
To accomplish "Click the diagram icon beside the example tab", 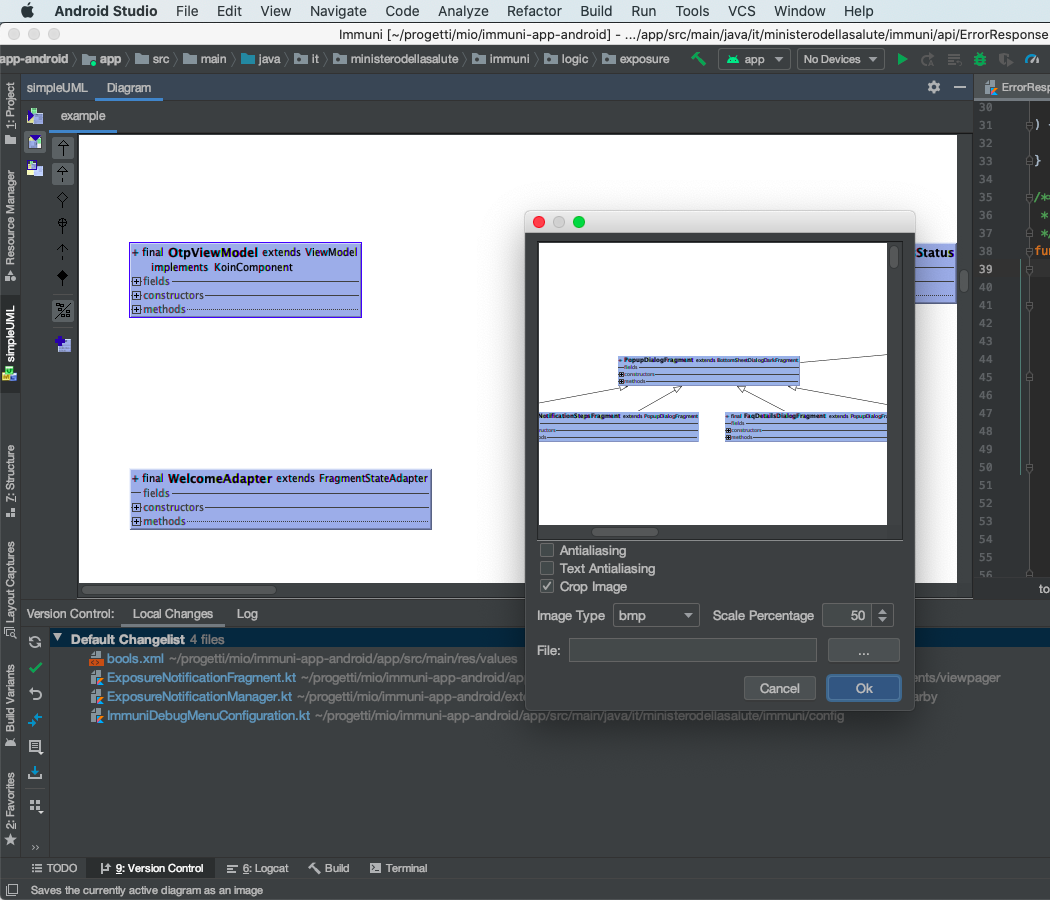I will click(35, 117).
